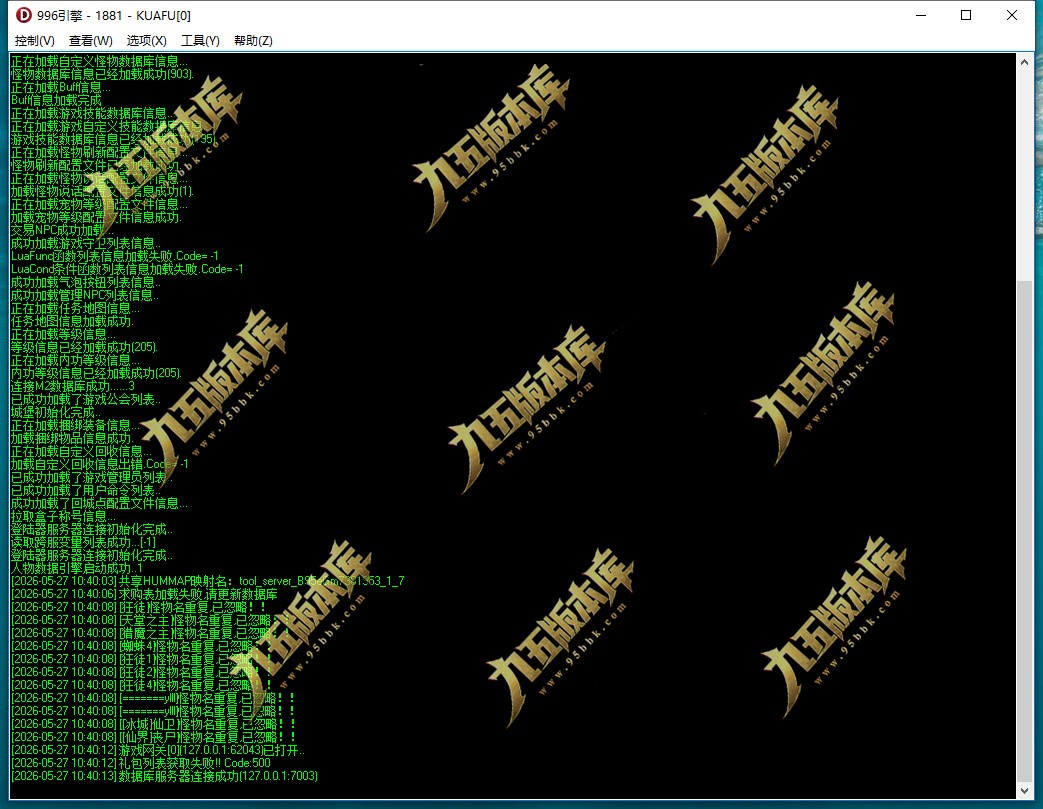
Task: Click log line '城堡初始化完成..'
Action: [x=57, y=412]
